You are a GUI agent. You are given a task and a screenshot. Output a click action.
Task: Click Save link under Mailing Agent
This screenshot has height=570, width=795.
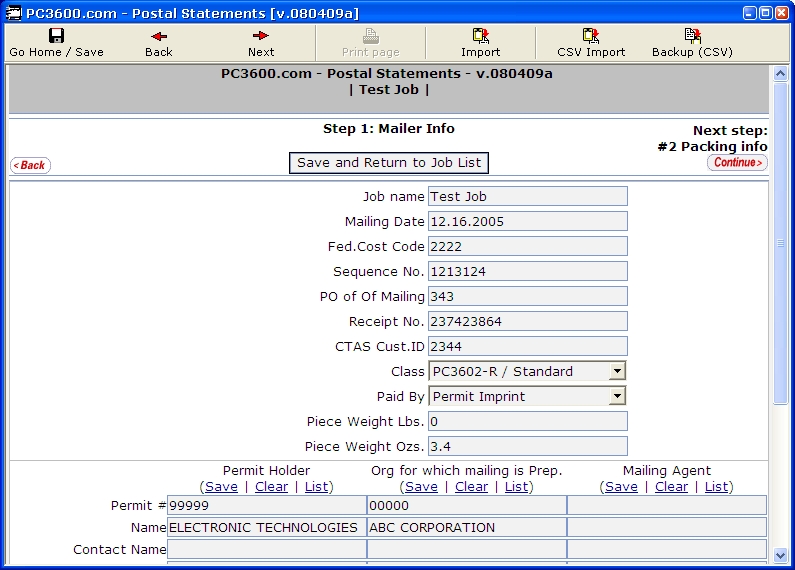(x=621, y=487)
